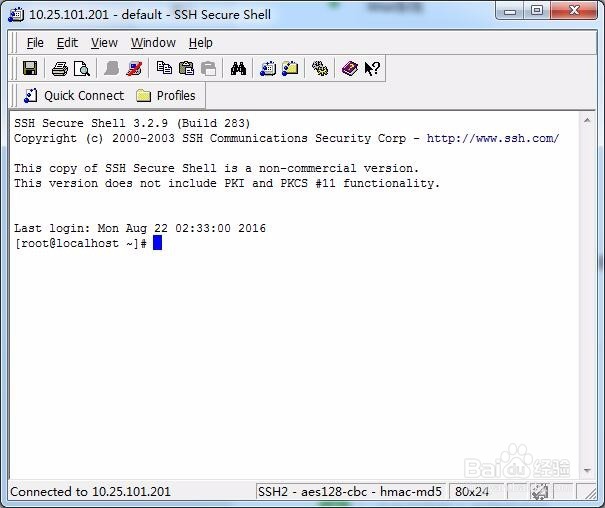605x508 pixels.
Task: Open the File menu
Action: pyautogui.click(x=35, y=43)
